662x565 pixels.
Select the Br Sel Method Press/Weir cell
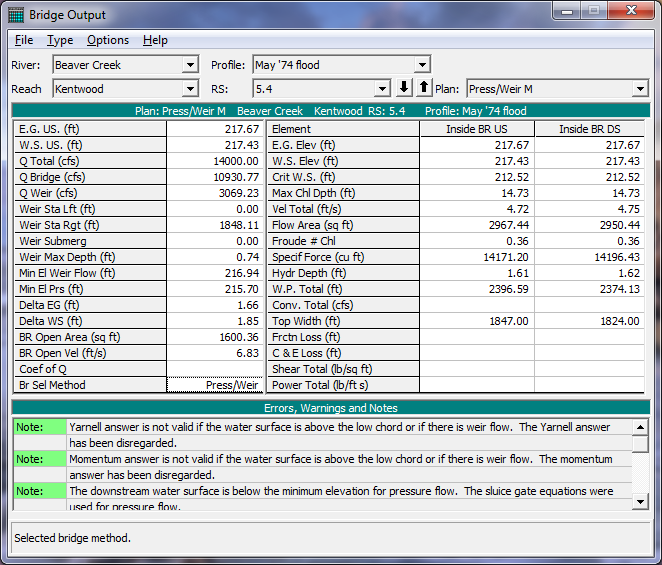215,385
